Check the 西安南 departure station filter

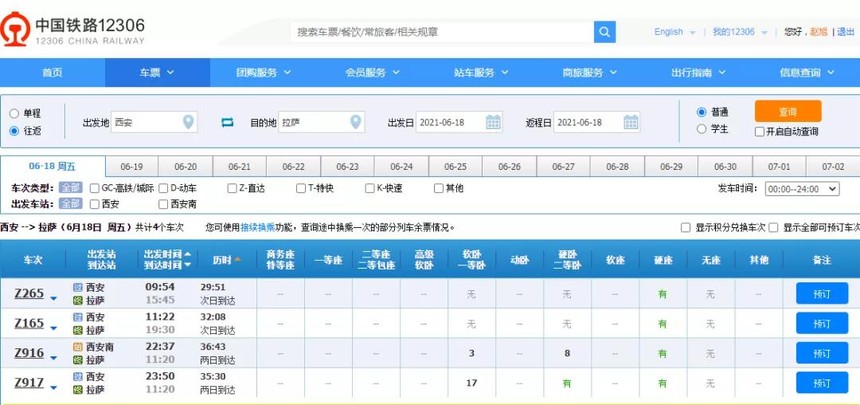(x=163, y=204)
